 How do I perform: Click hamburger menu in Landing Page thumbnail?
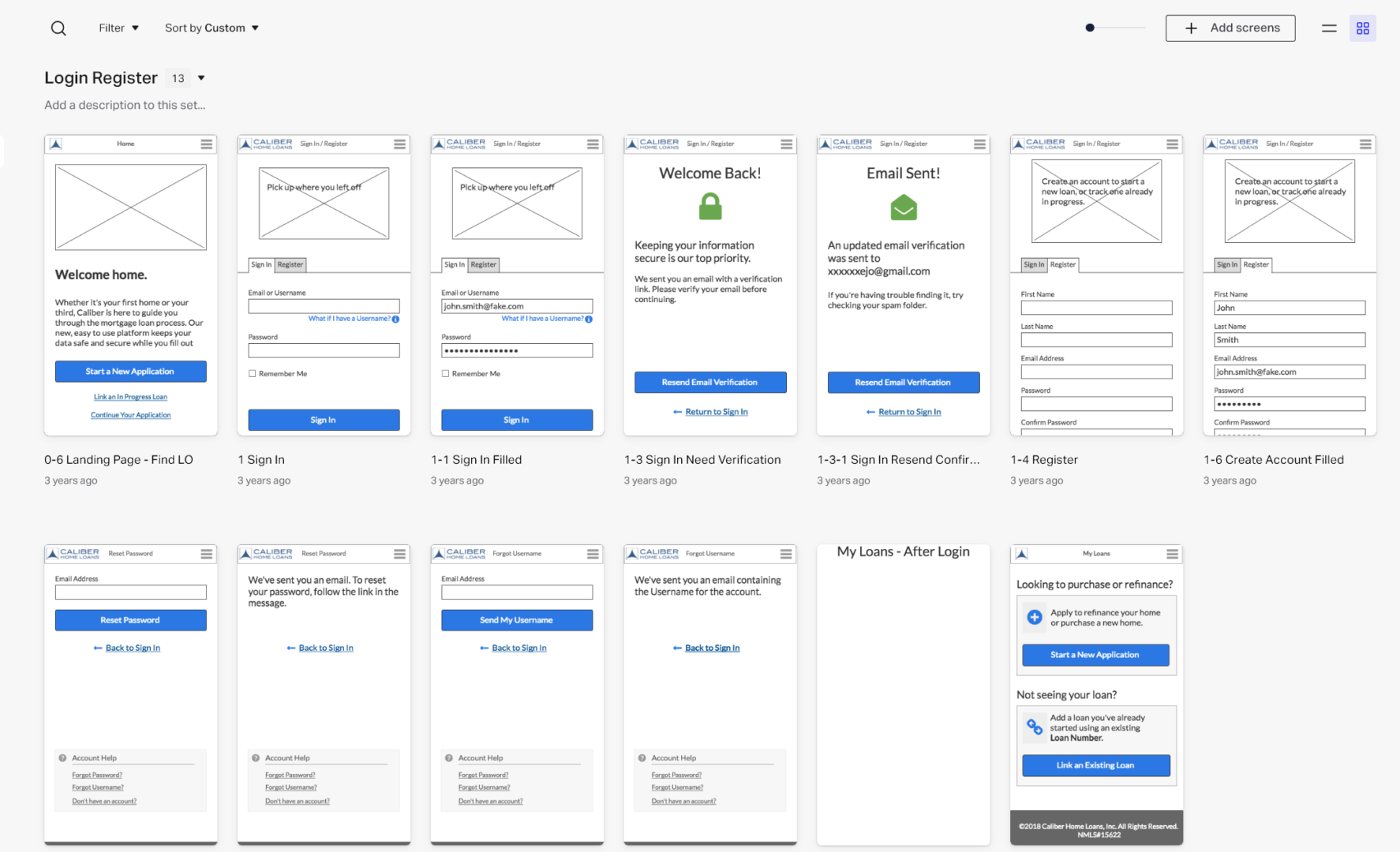[207, 144]
